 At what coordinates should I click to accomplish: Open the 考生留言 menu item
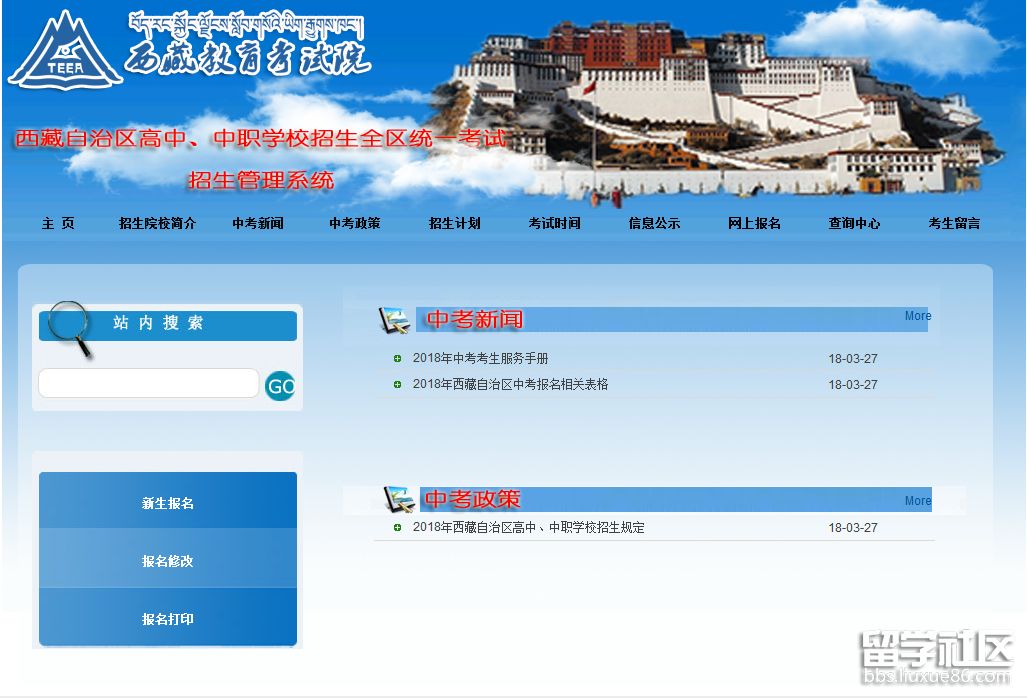tap(953, 224)
